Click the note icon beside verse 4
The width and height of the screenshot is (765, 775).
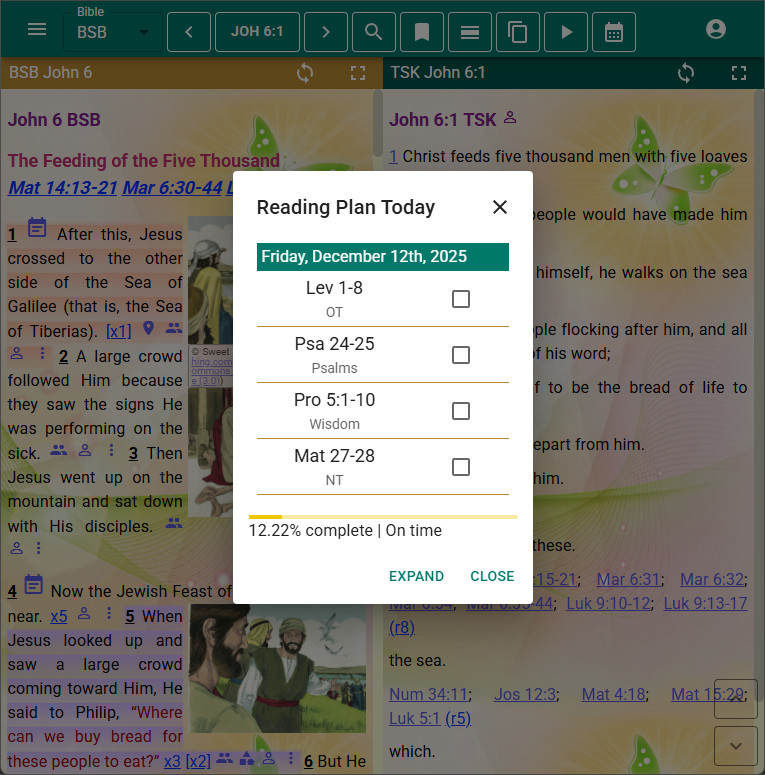pyautogui.click(x=34, y=585)
